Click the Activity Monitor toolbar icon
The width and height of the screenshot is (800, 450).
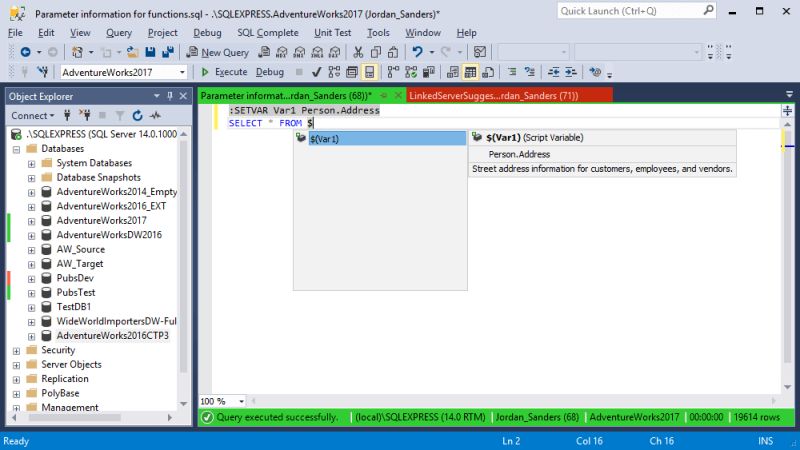(x=480, y=52)
